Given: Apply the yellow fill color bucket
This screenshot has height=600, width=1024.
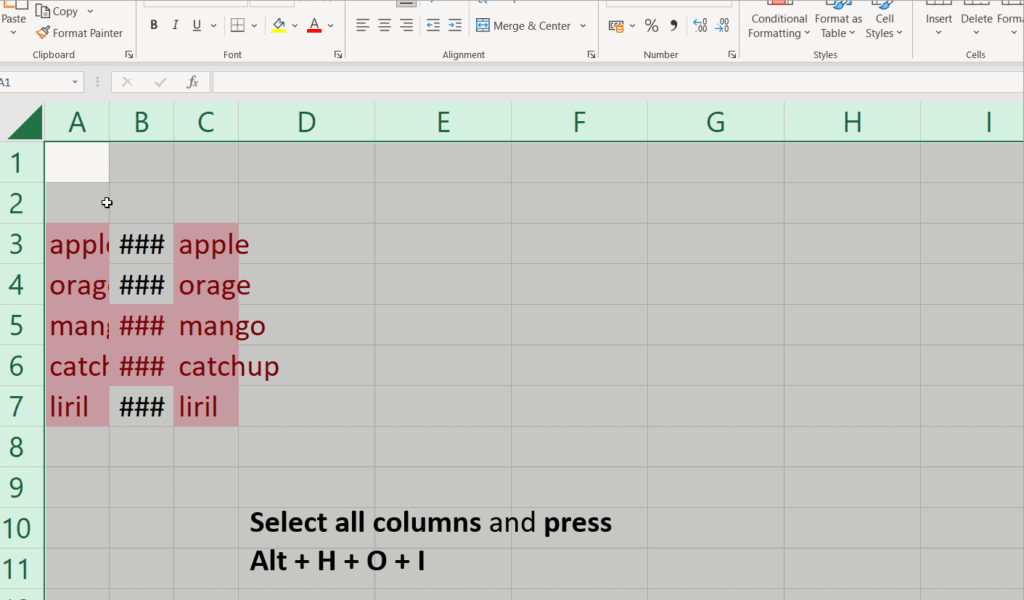Looking at the screenshot, I should coord(278,25).
